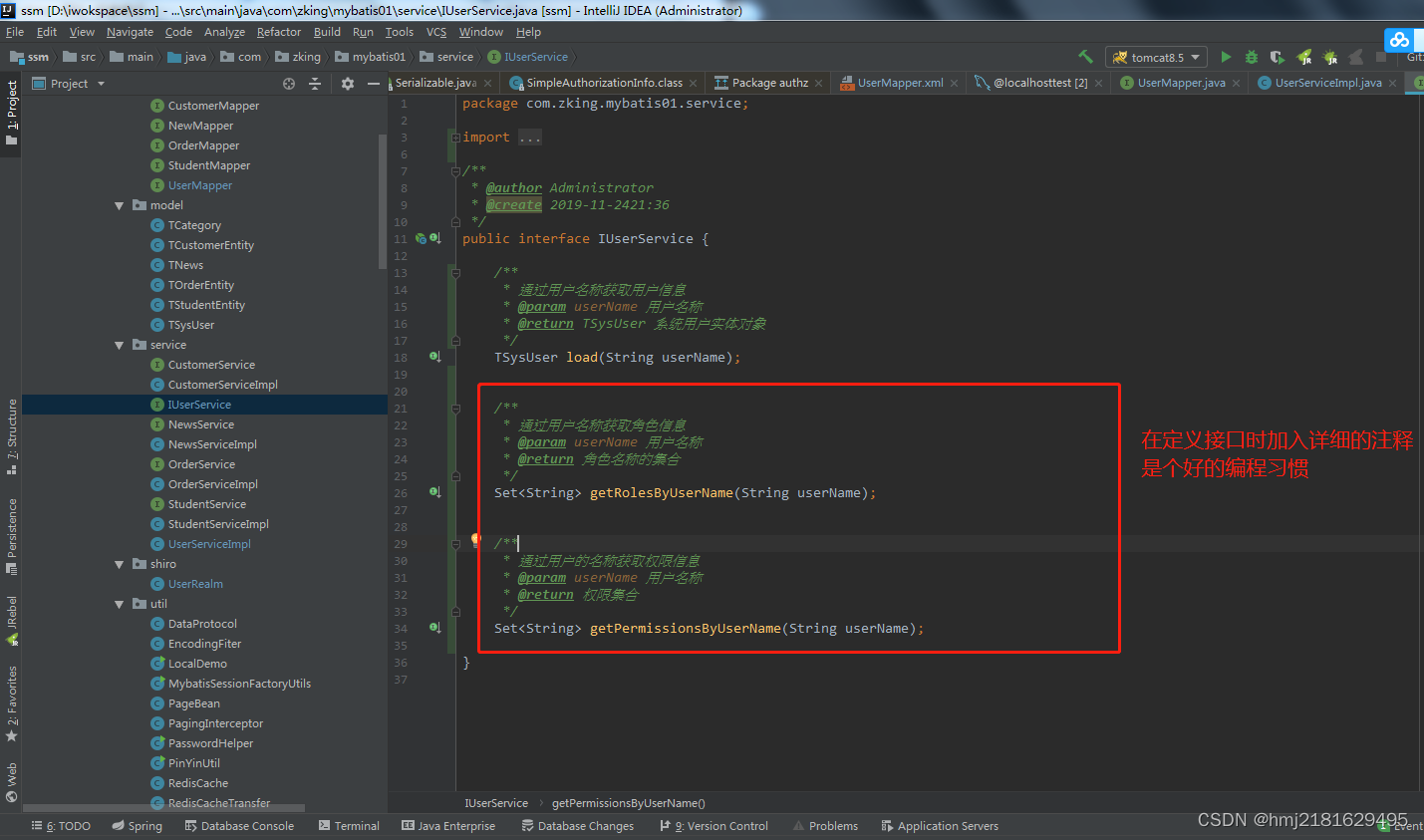Open the Application Servers tool window
This screenshot has width=1424, height=840.
(x=940, y=826)
